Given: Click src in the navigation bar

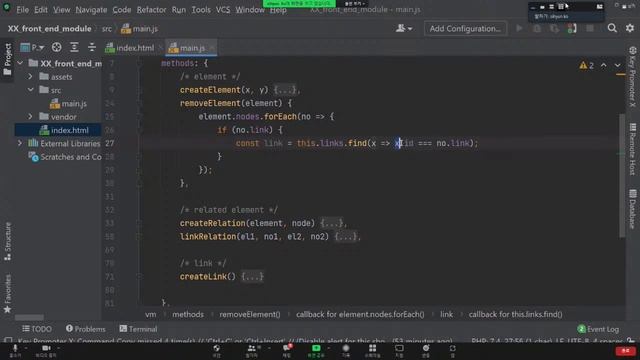Looking at the screenshot, I should coord(107,29).
